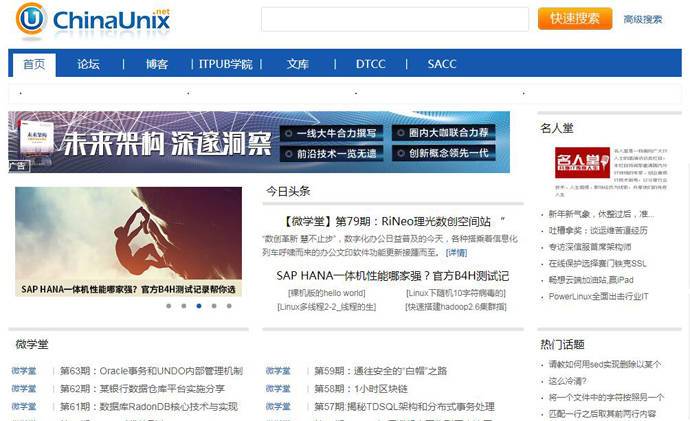The width and height of the screenshot is (690, 421).
Task: Open the slideshow caption SAP HANA一体机性能哪家强
Action: click(x=128, y=289)
